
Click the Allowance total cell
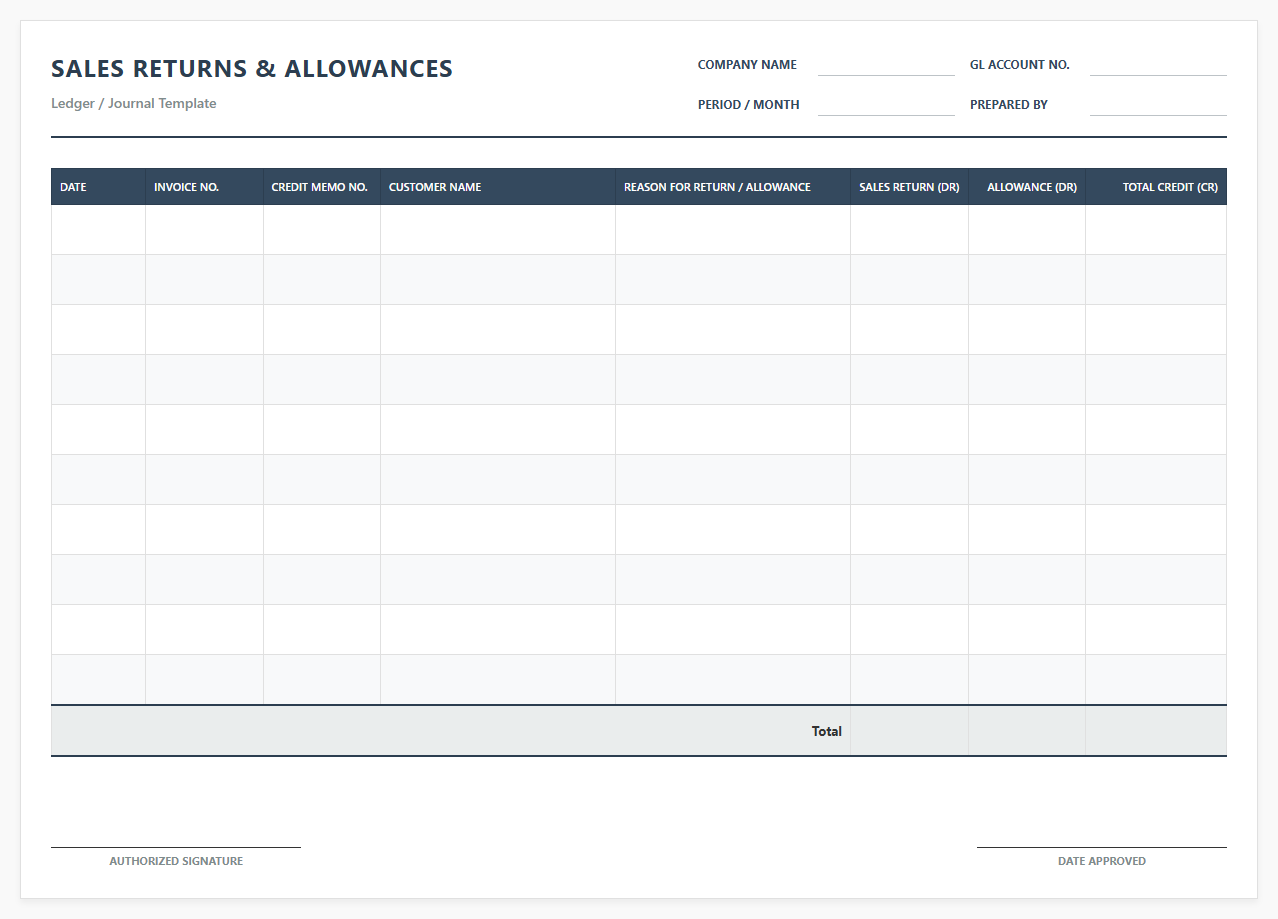click(x=1027, y=731)
